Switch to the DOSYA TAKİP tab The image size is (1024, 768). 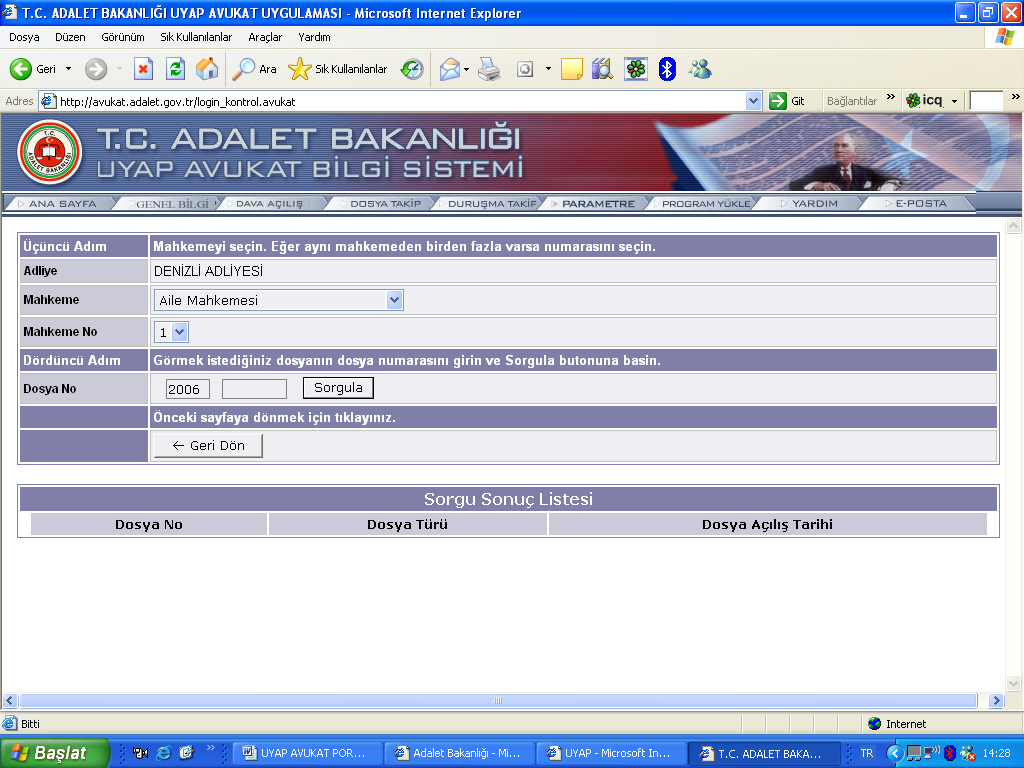point(385,204)
